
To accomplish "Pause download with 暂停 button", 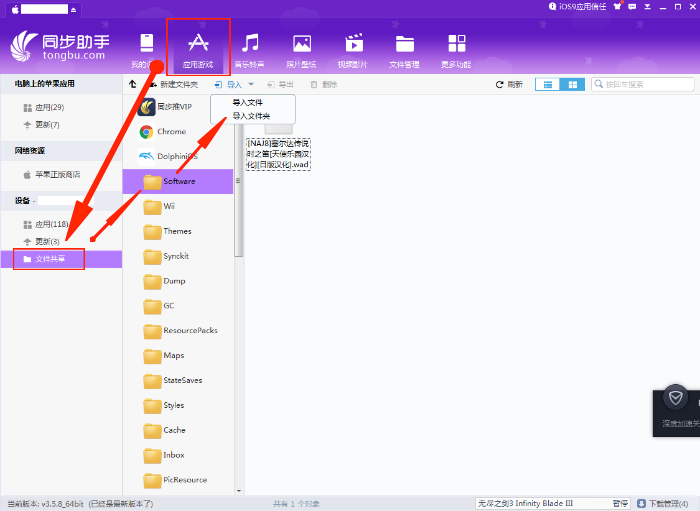I will coord(620,503).
